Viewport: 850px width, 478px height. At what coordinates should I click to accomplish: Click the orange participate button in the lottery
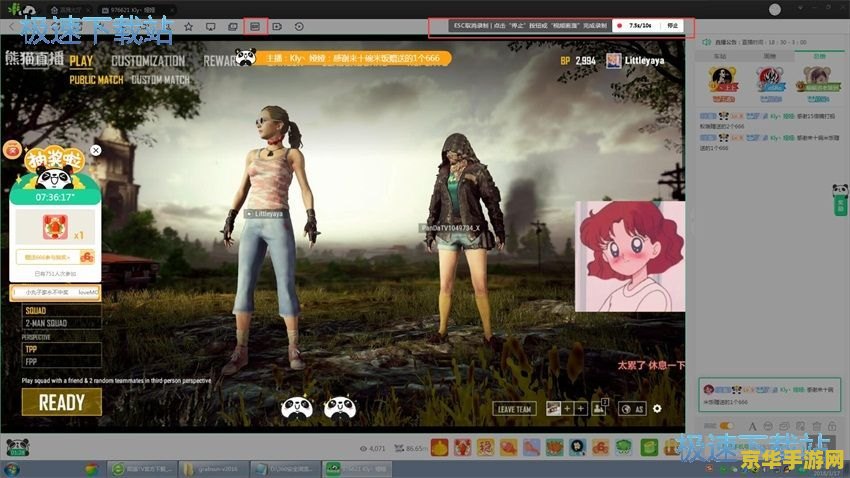55,257
